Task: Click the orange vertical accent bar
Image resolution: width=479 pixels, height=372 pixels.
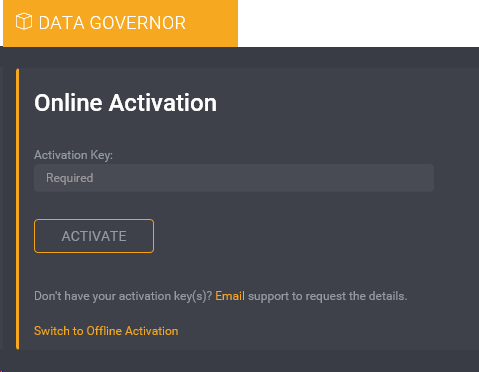Action: 18,209
